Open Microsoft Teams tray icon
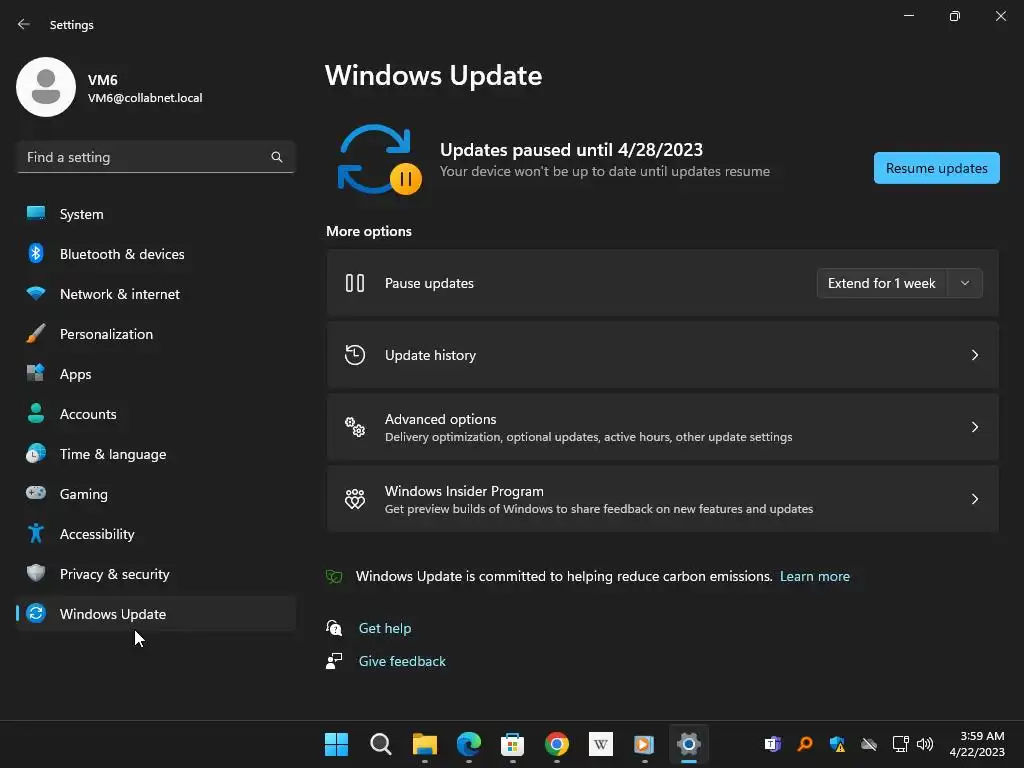This screenshot has width=1024, height=768. (772, 744)
